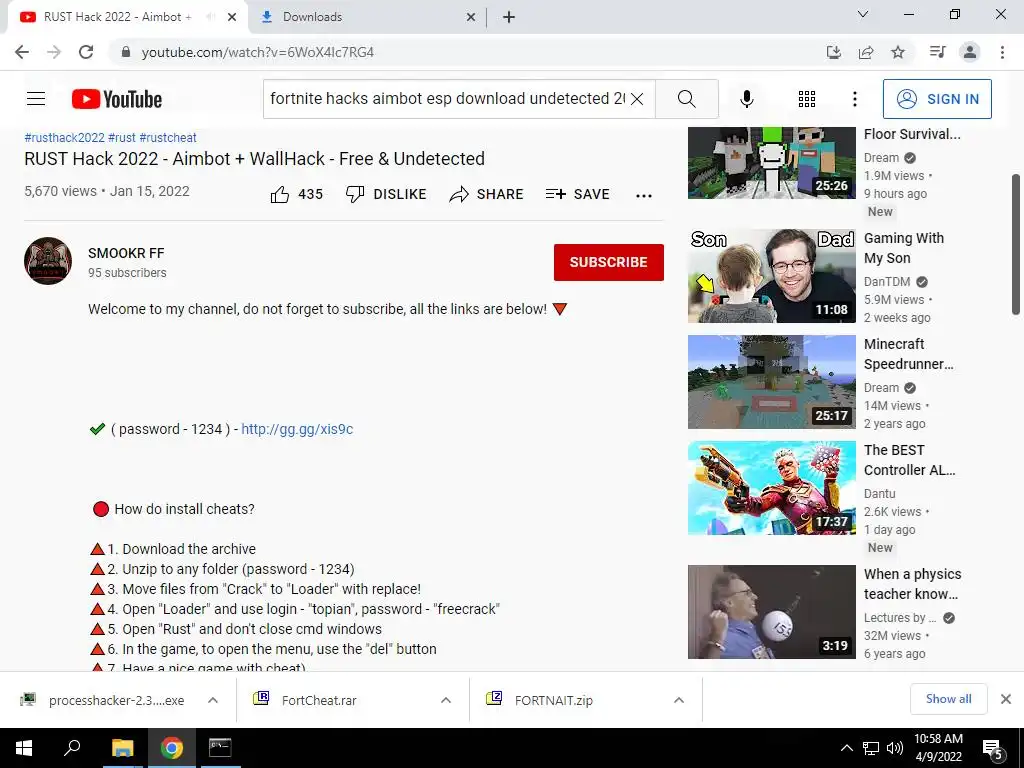Open the gg.gg/xis9c link
Viewport: 1024px width, 768px height.
297,429
